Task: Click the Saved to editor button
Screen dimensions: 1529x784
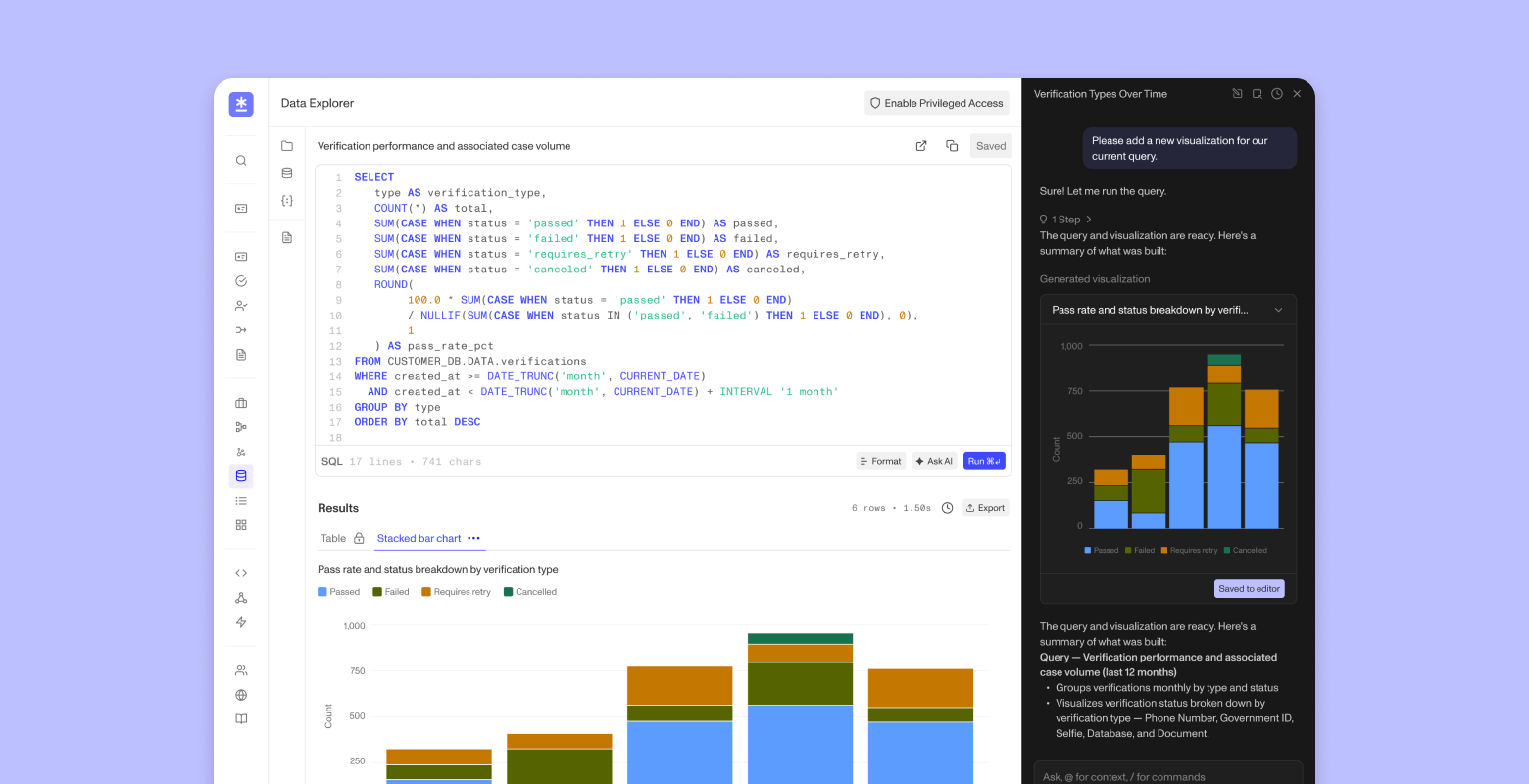Action: pos(1249,589)
